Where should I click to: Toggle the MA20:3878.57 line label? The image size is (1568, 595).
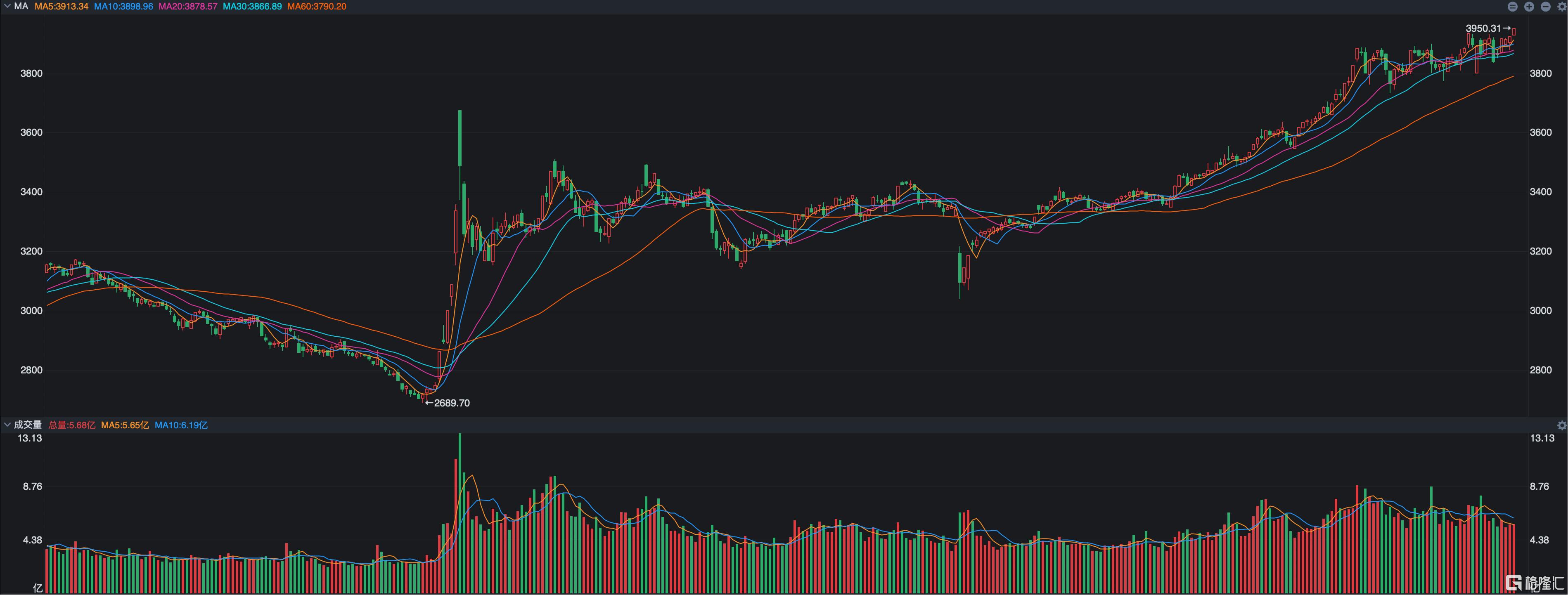(187, 6)
